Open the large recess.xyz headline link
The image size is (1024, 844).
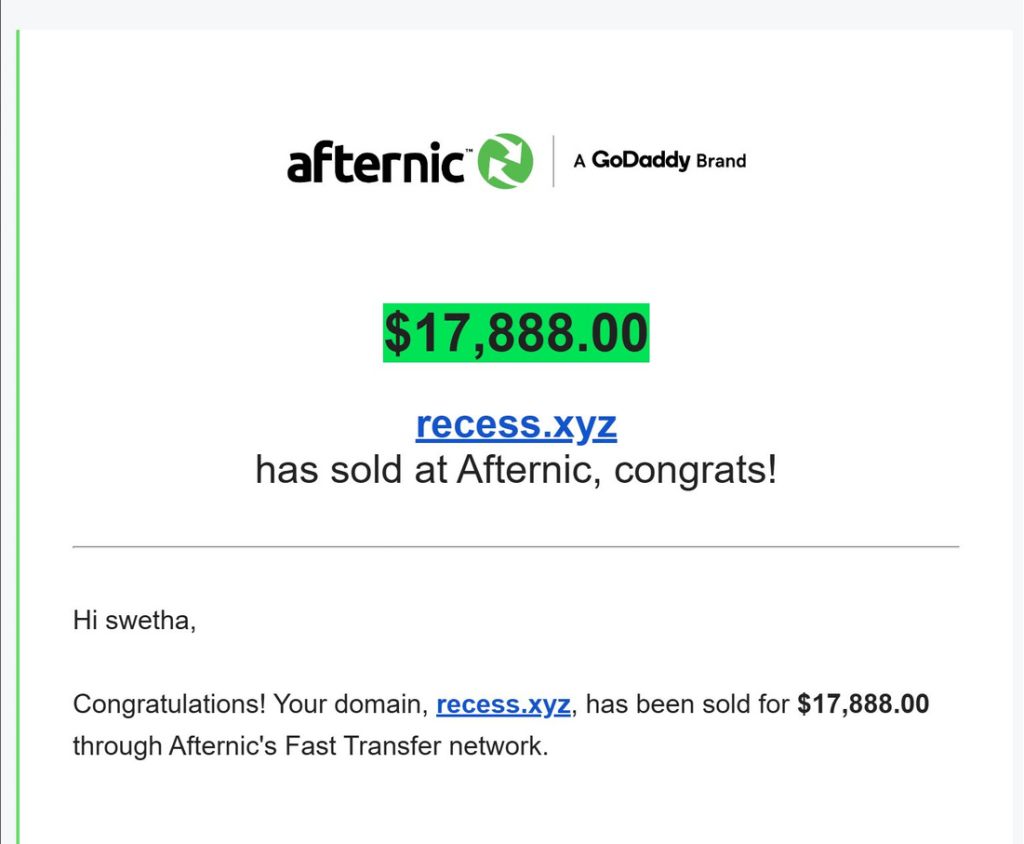click(516, 425)
